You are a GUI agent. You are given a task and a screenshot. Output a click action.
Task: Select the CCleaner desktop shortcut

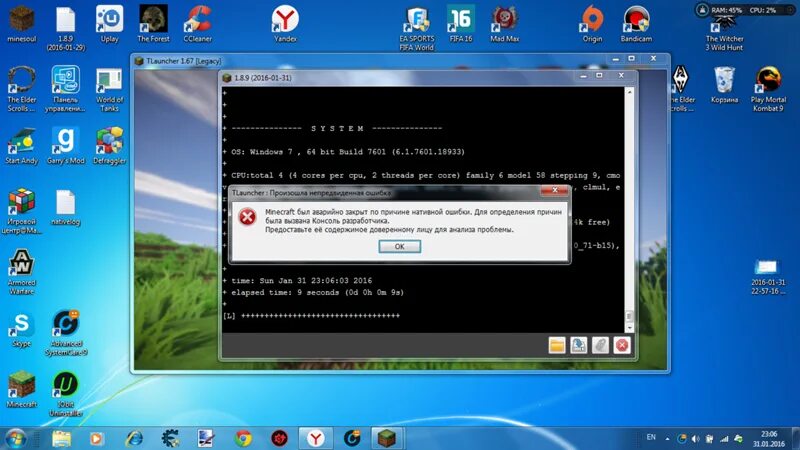pyautogui.click(x=197, y=24)
